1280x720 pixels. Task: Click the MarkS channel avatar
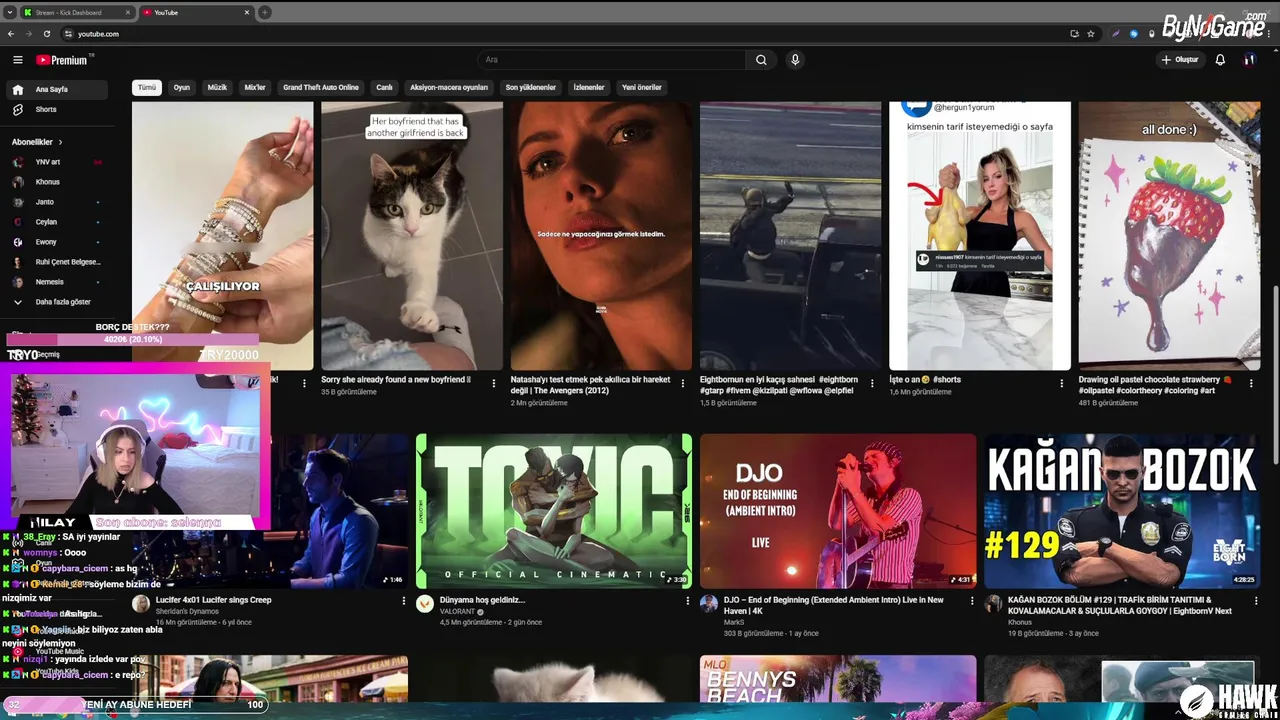[709, 604]
